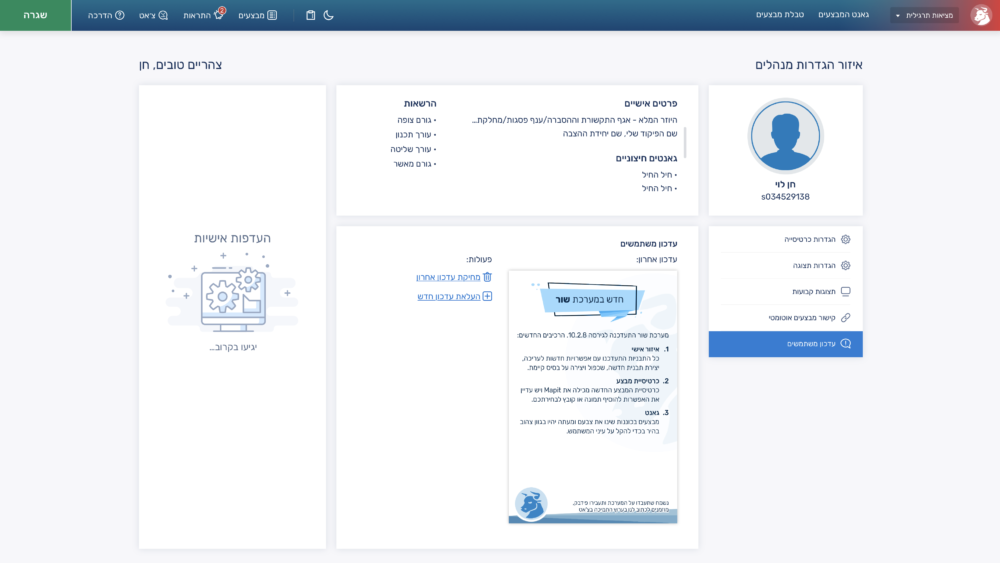
Task: Open the צ'אט chat icon
Action: (154, 15)
